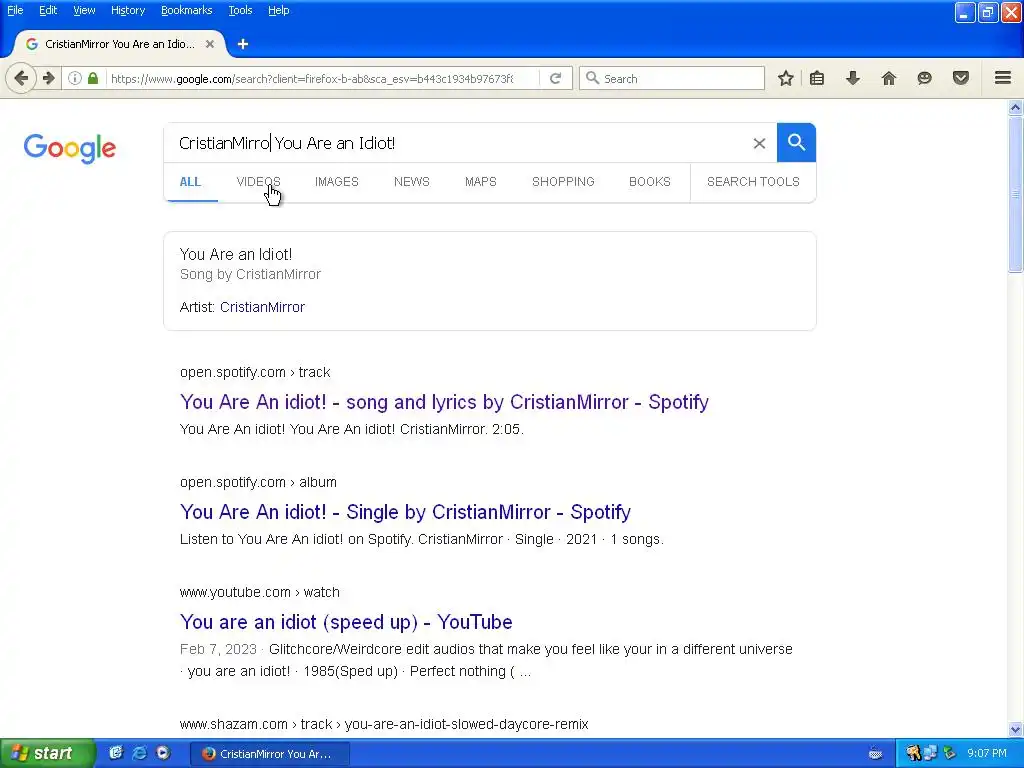This screenshot has height=768, width=1024.
Task: Open the View menu
Action: pos(84,10)
